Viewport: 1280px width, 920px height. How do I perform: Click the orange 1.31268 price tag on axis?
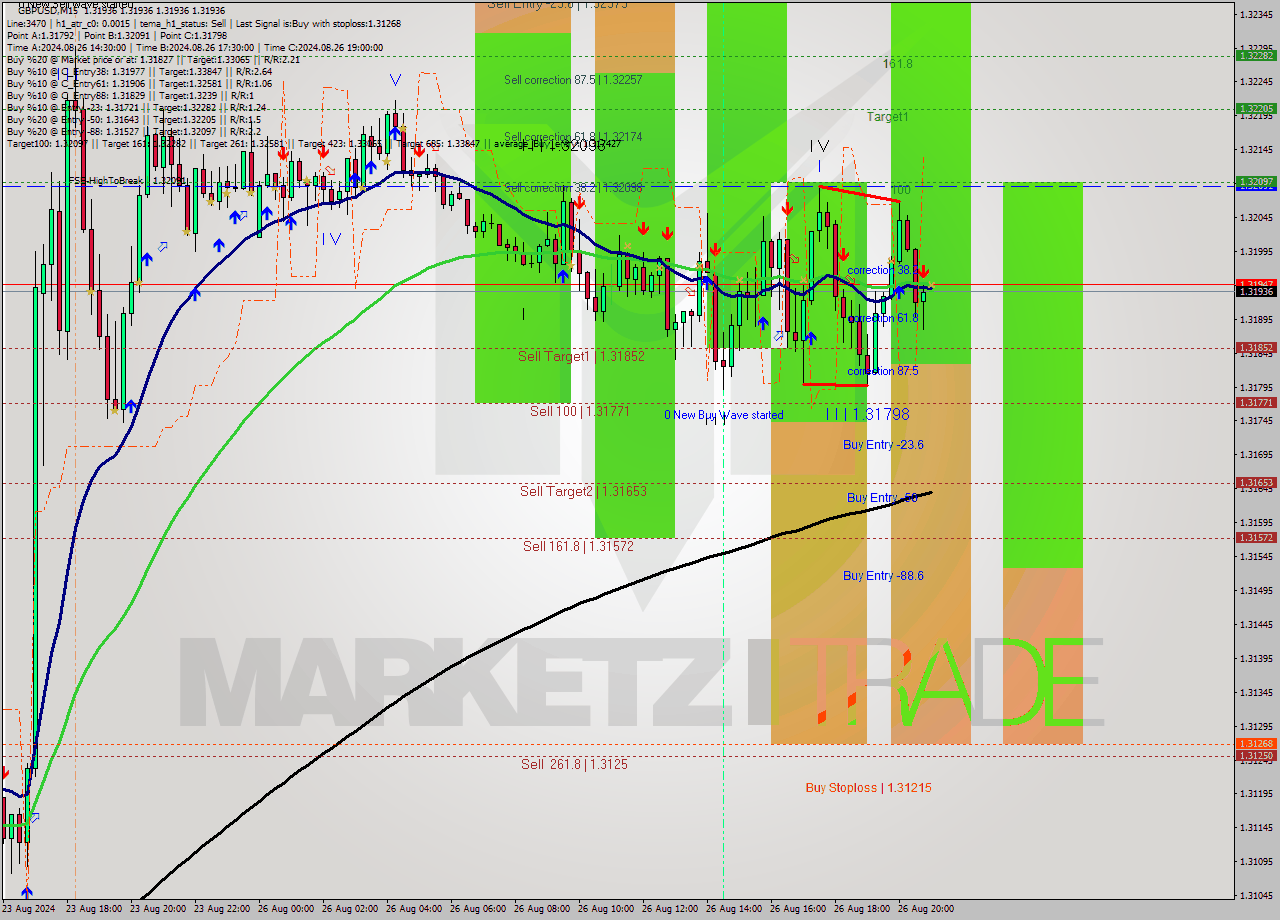coord(1256,744)
